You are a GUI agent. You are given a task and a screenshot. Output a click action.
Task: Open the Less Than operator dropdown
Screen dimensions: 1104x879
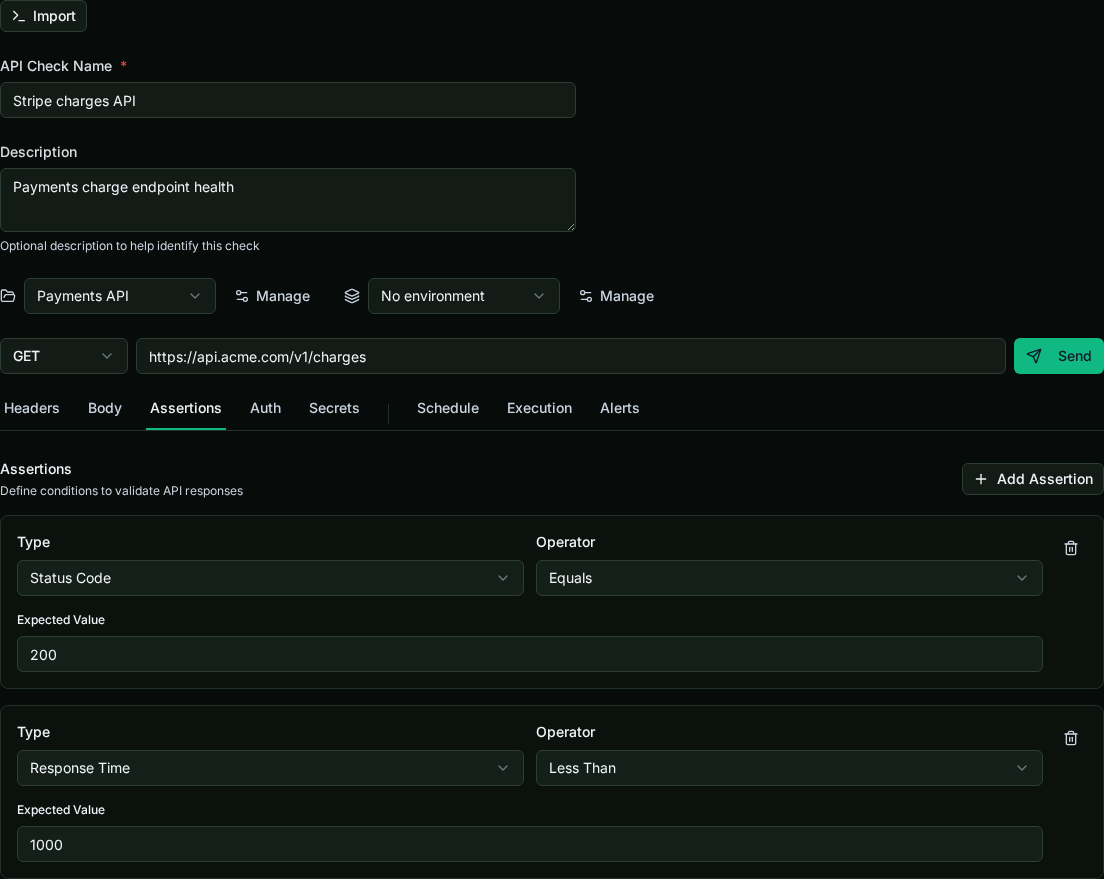click(x=789, y=768)
